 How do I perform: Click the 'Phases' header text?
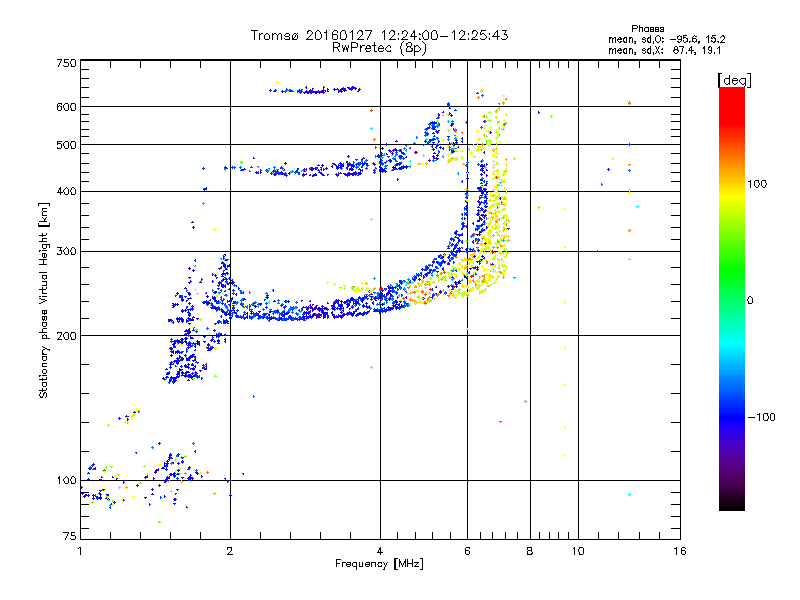click(647, 29)
